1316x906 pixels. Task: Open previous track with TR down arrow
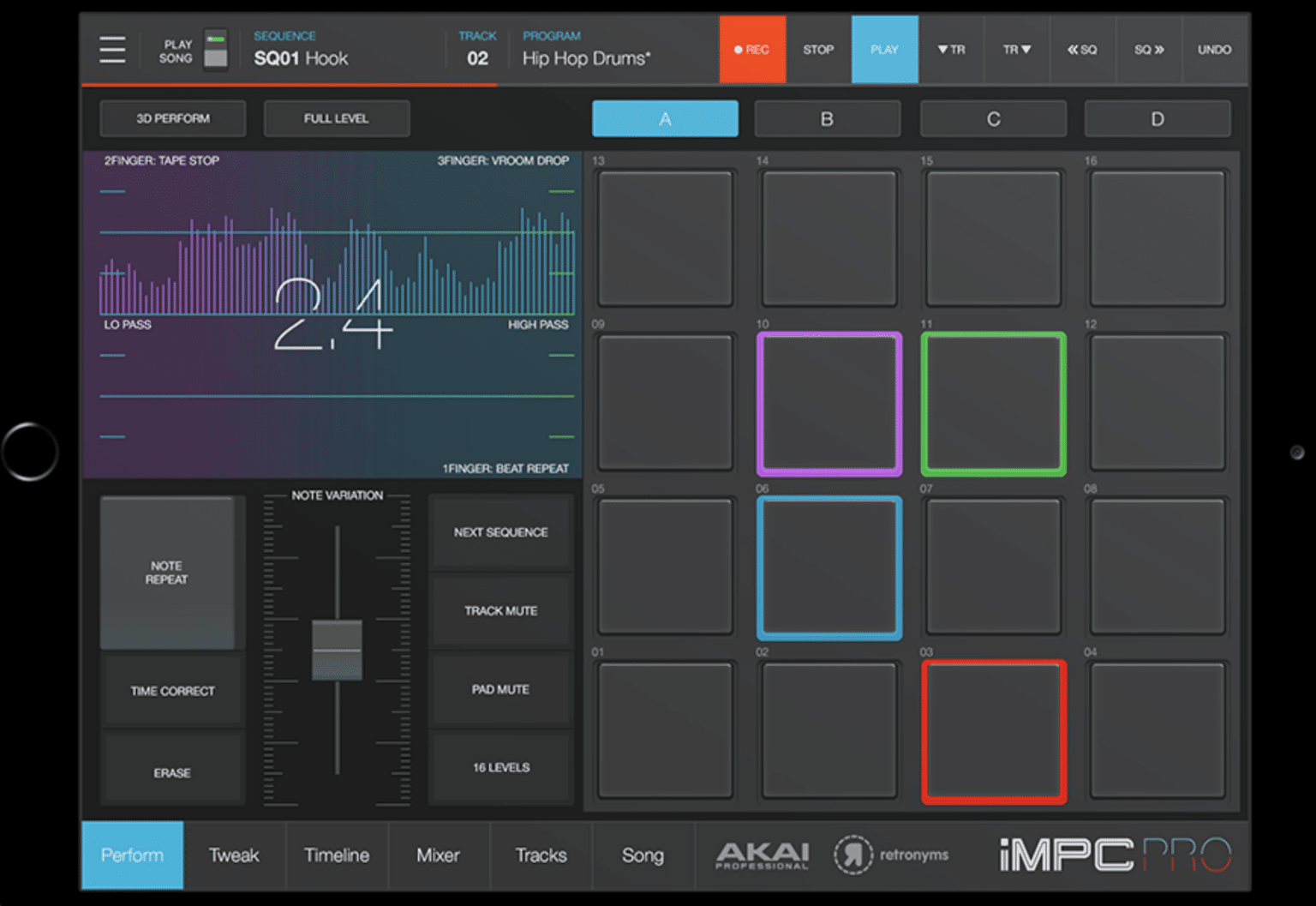pos(951,50)
